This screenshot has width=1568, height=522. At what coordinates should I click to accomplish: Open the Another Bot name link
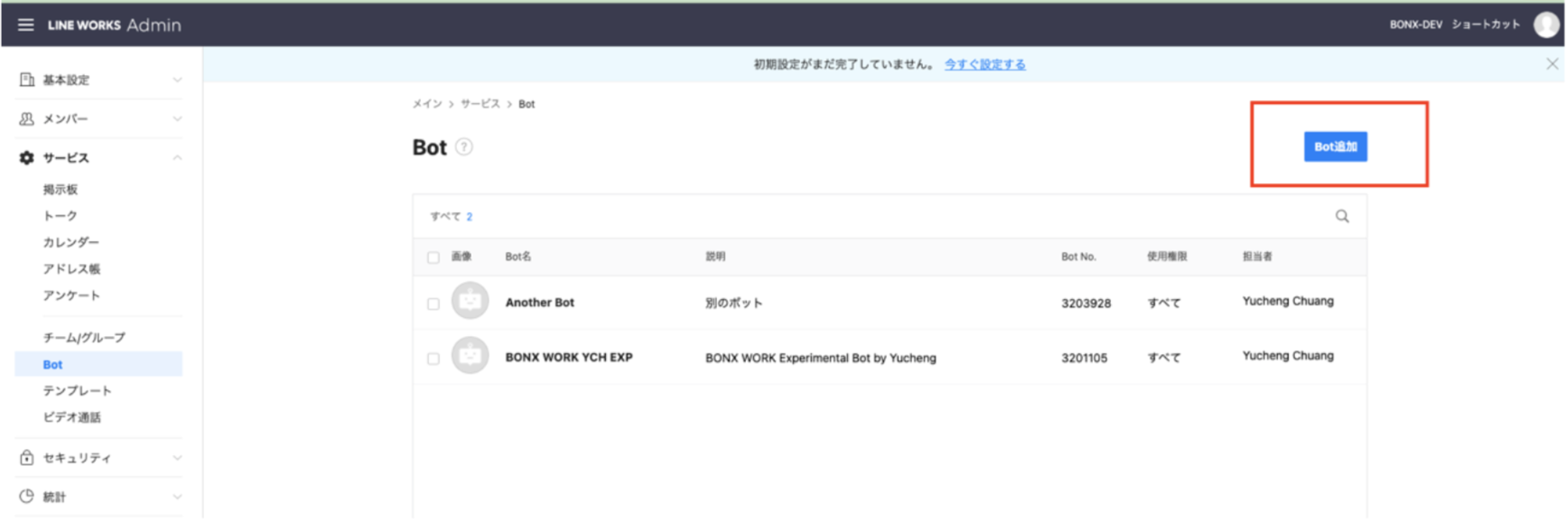[539, 303]
